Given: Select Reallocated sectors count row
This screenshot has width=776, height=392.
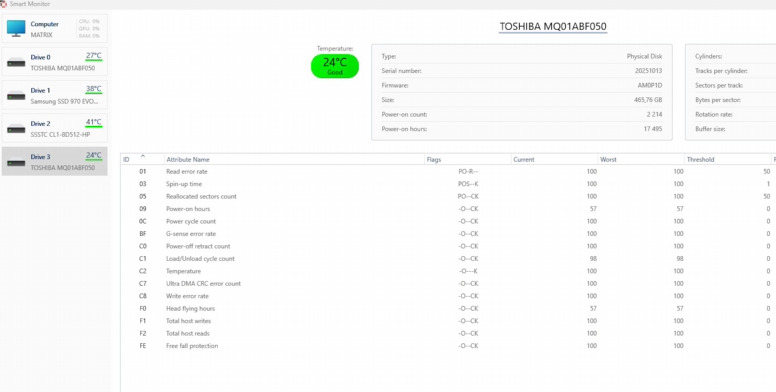Looking at the screenshot, I should (448, 196).
